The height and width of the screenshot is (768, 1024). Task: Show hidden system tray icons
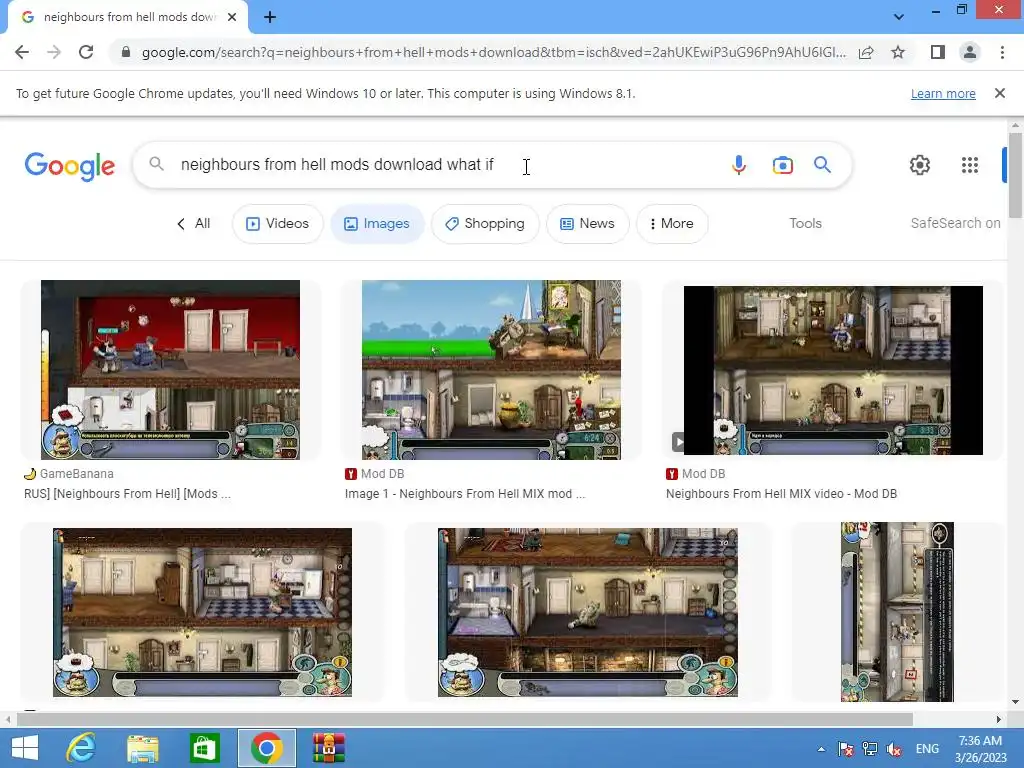[821, 749]
